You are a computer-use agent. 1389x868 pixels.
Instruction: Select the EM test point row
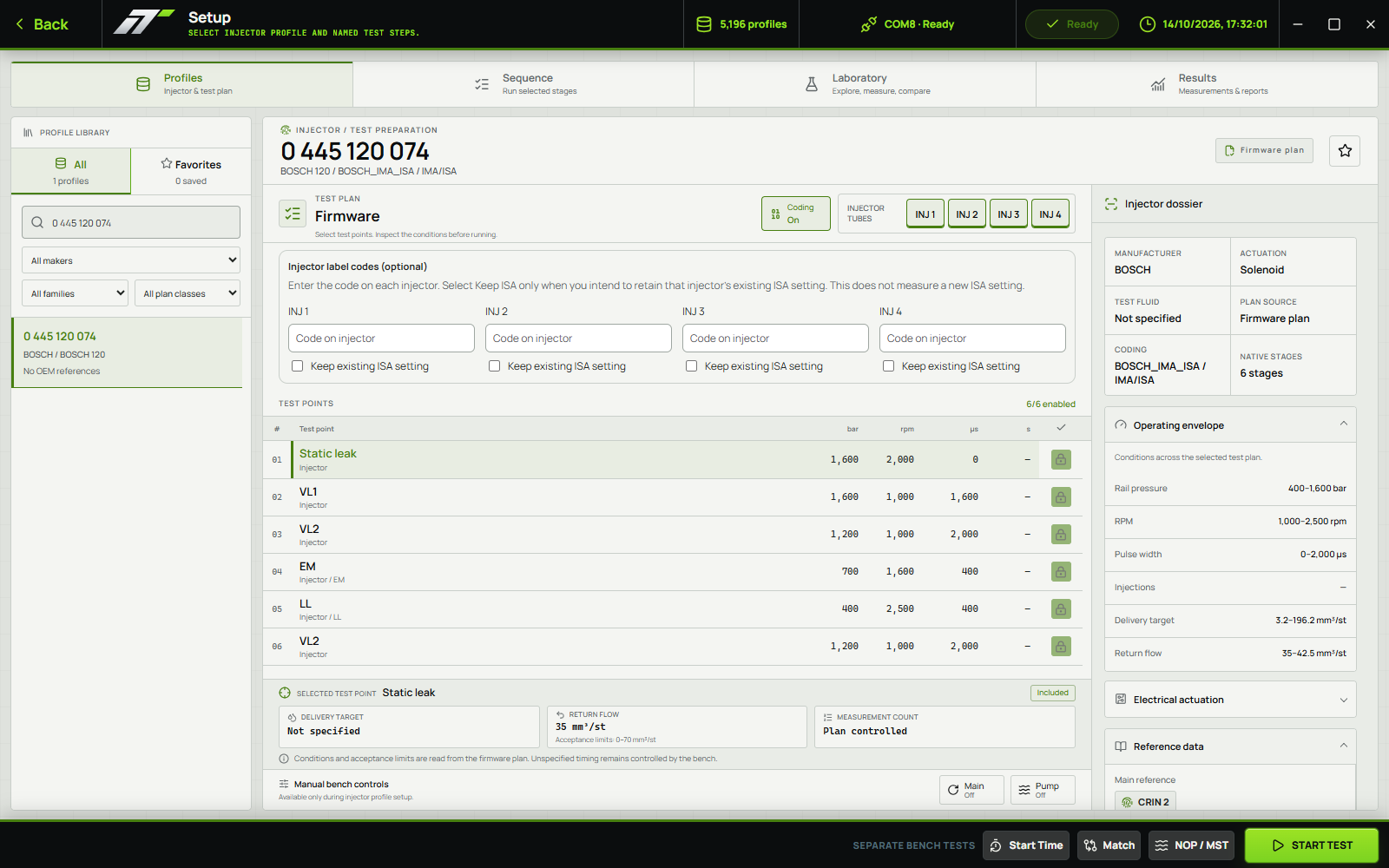673,571
